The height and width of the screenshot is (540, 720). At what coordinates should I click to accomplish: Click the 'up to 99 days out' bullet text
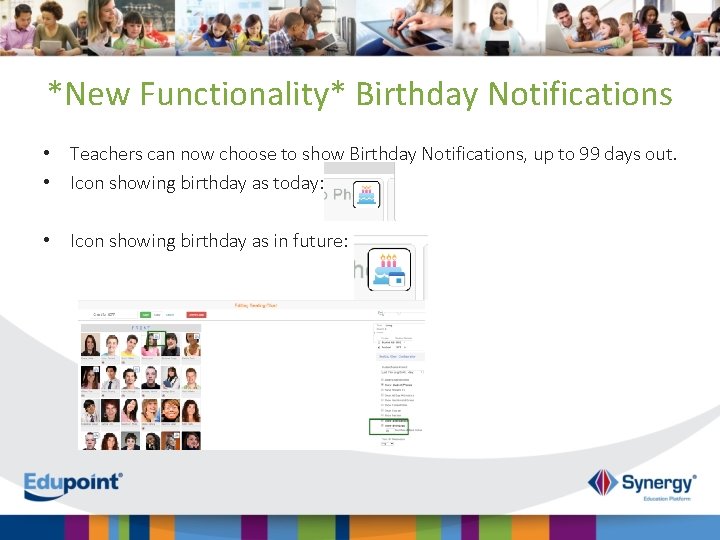click(605, 154)
